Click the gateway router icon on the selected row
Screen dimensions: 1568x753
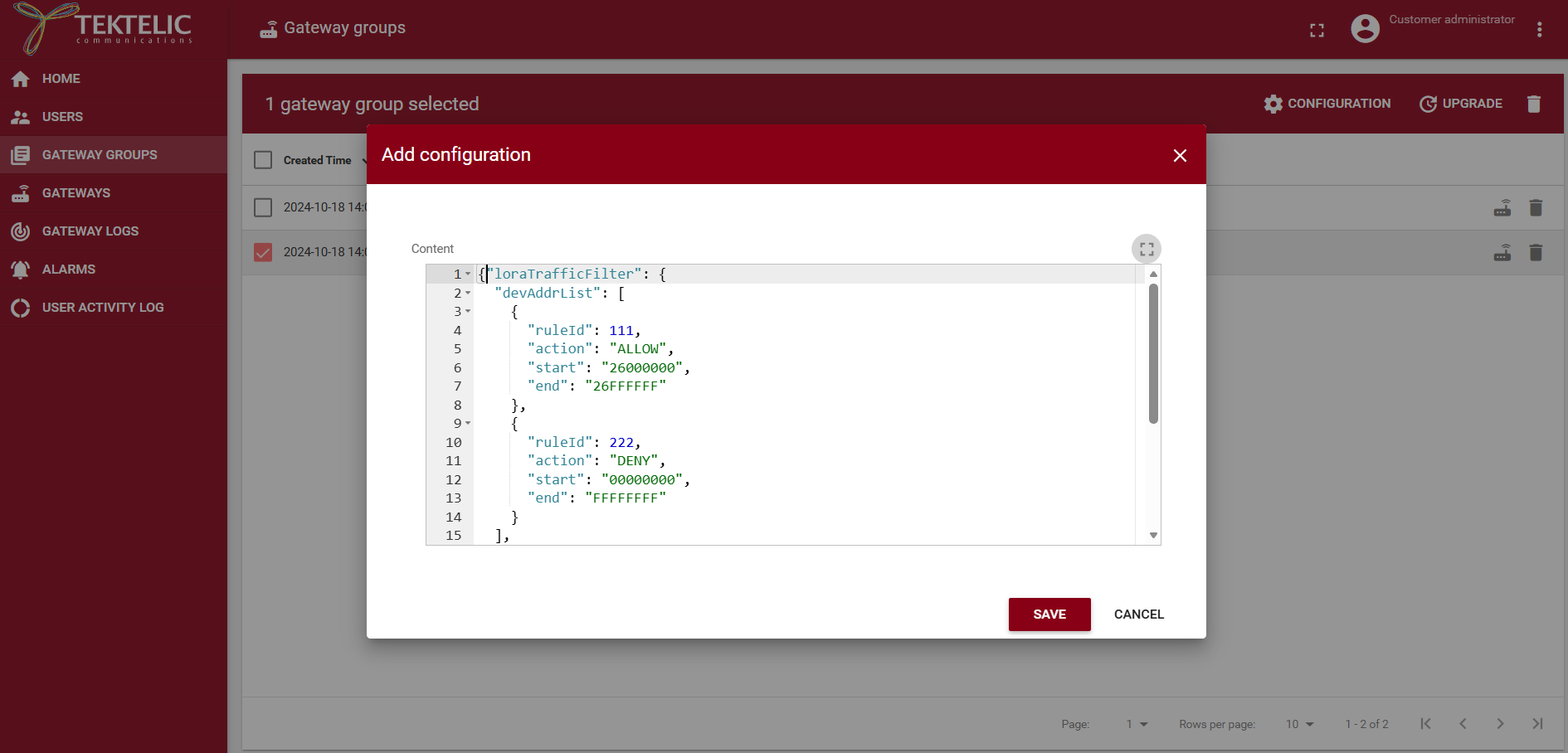coord(1502,253)
